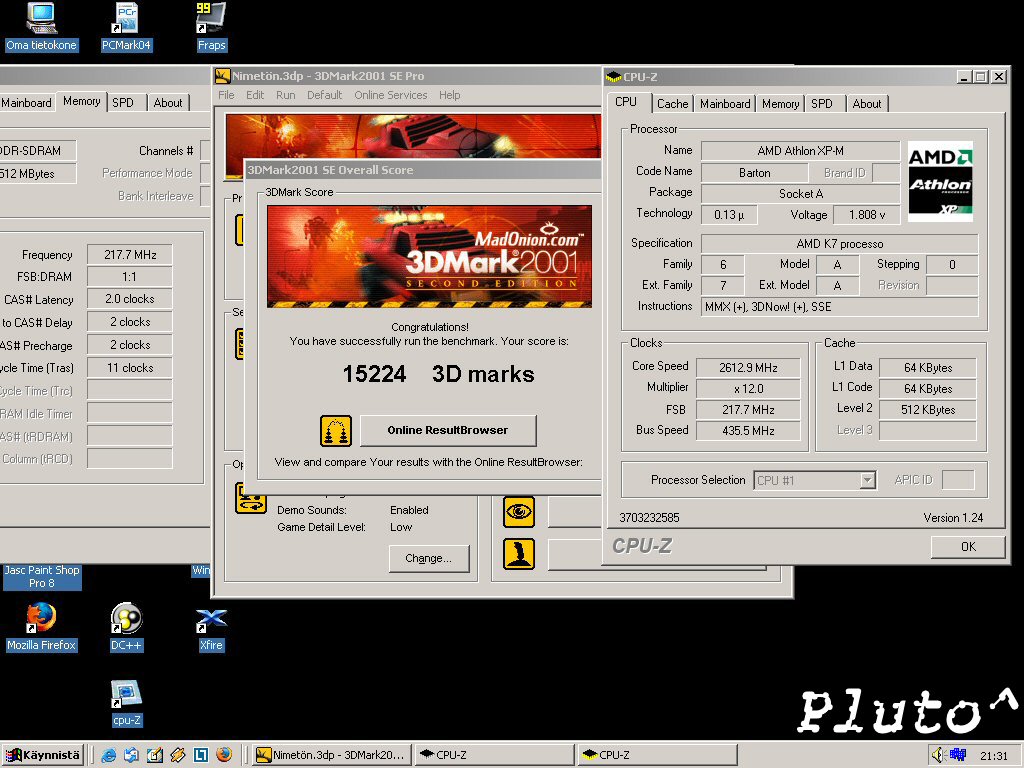Click the Instructions field MMX 3DNow SSE
1024x768 pixels.
click(x=840, y=307)
